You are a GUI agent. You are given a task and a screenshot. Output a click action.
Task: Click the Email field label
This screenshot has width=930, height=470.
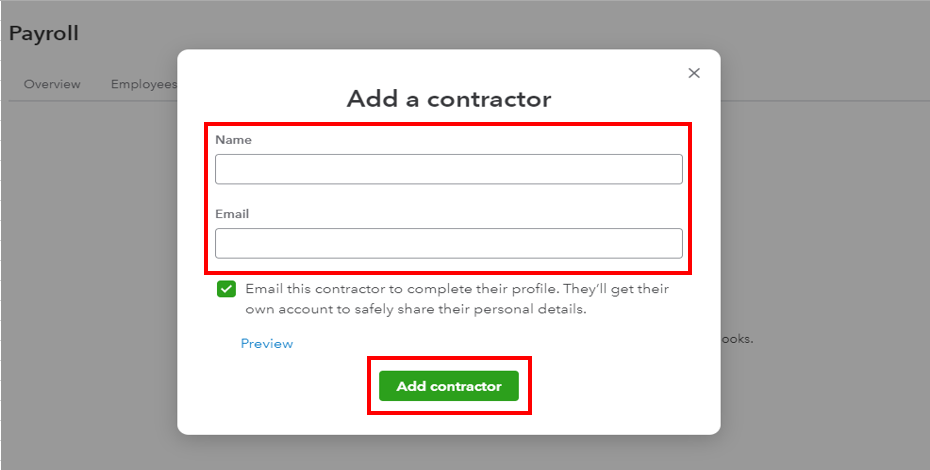click(x=232, y=214)
